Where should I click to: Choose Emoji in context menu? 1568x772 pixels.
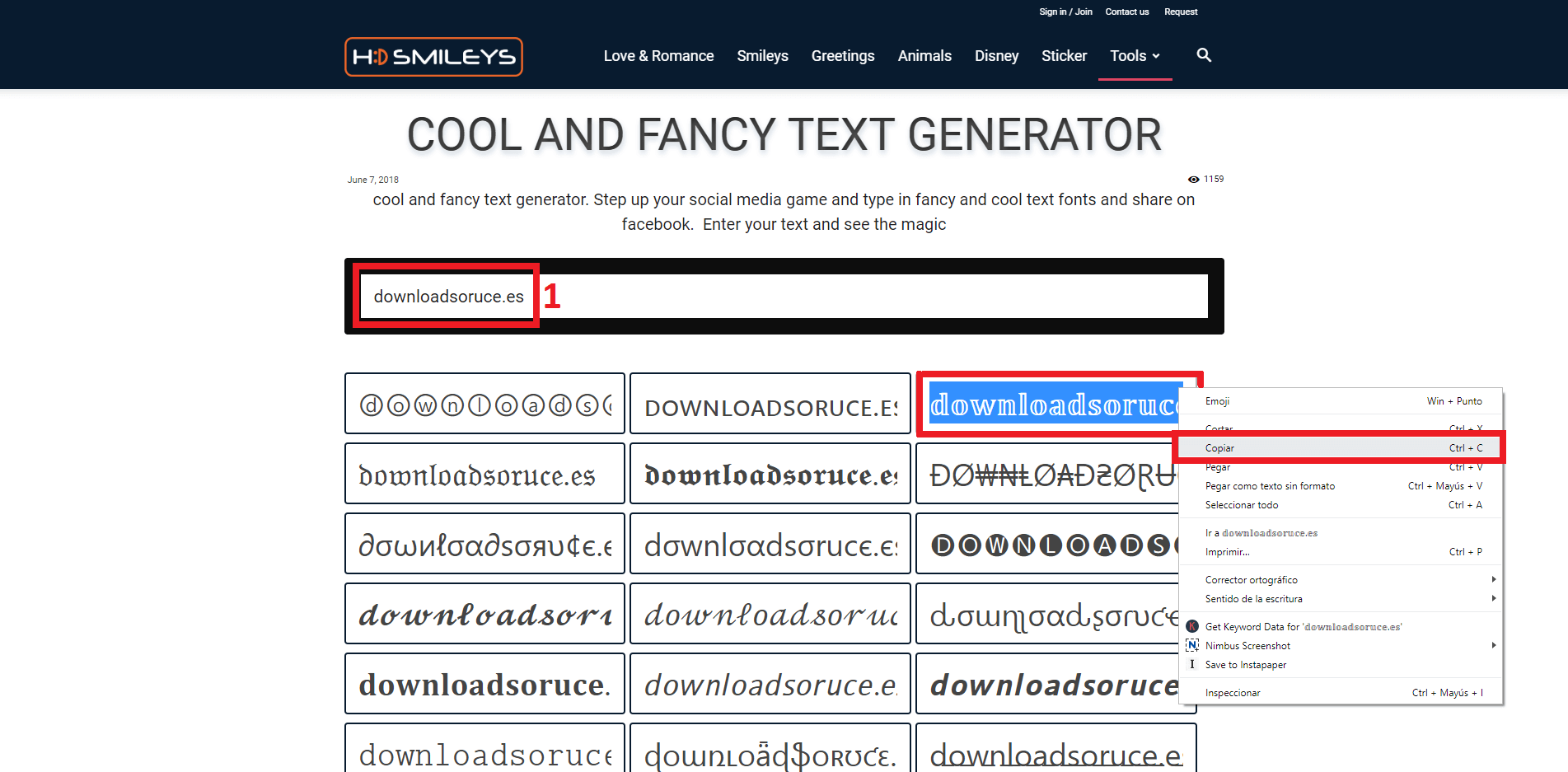(1341, 401)
